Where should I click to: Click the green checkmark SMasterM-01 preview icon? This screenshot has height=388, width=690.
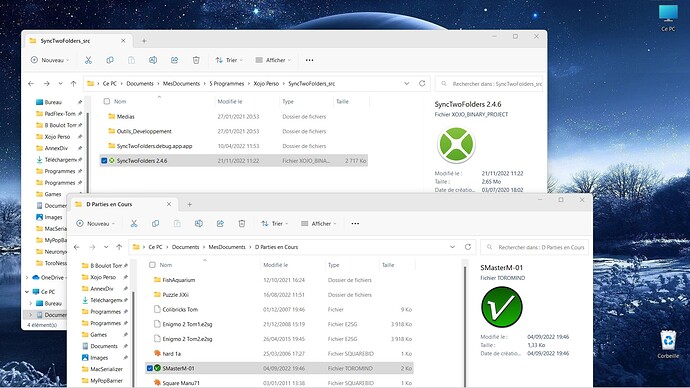pos(502,307)
